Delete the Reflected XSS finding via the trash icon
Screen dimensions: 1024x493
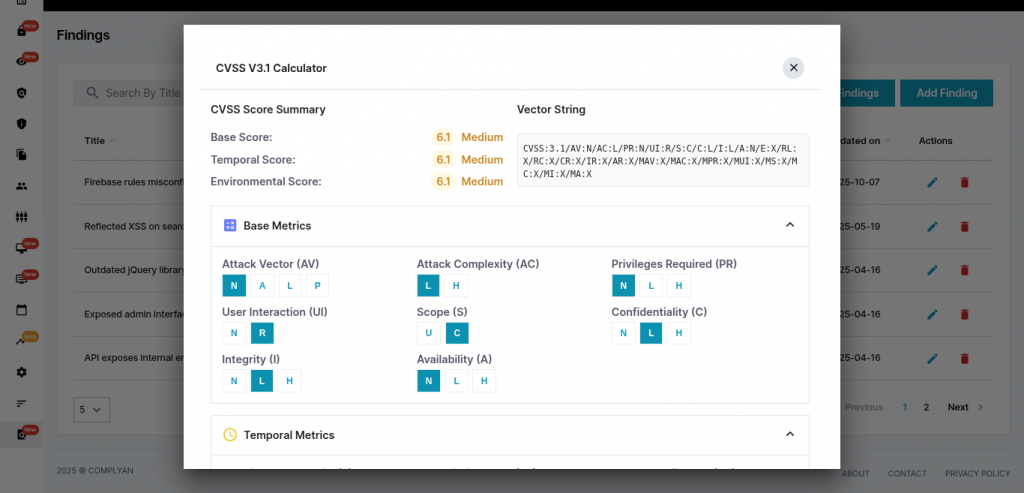tap(964, 227)
